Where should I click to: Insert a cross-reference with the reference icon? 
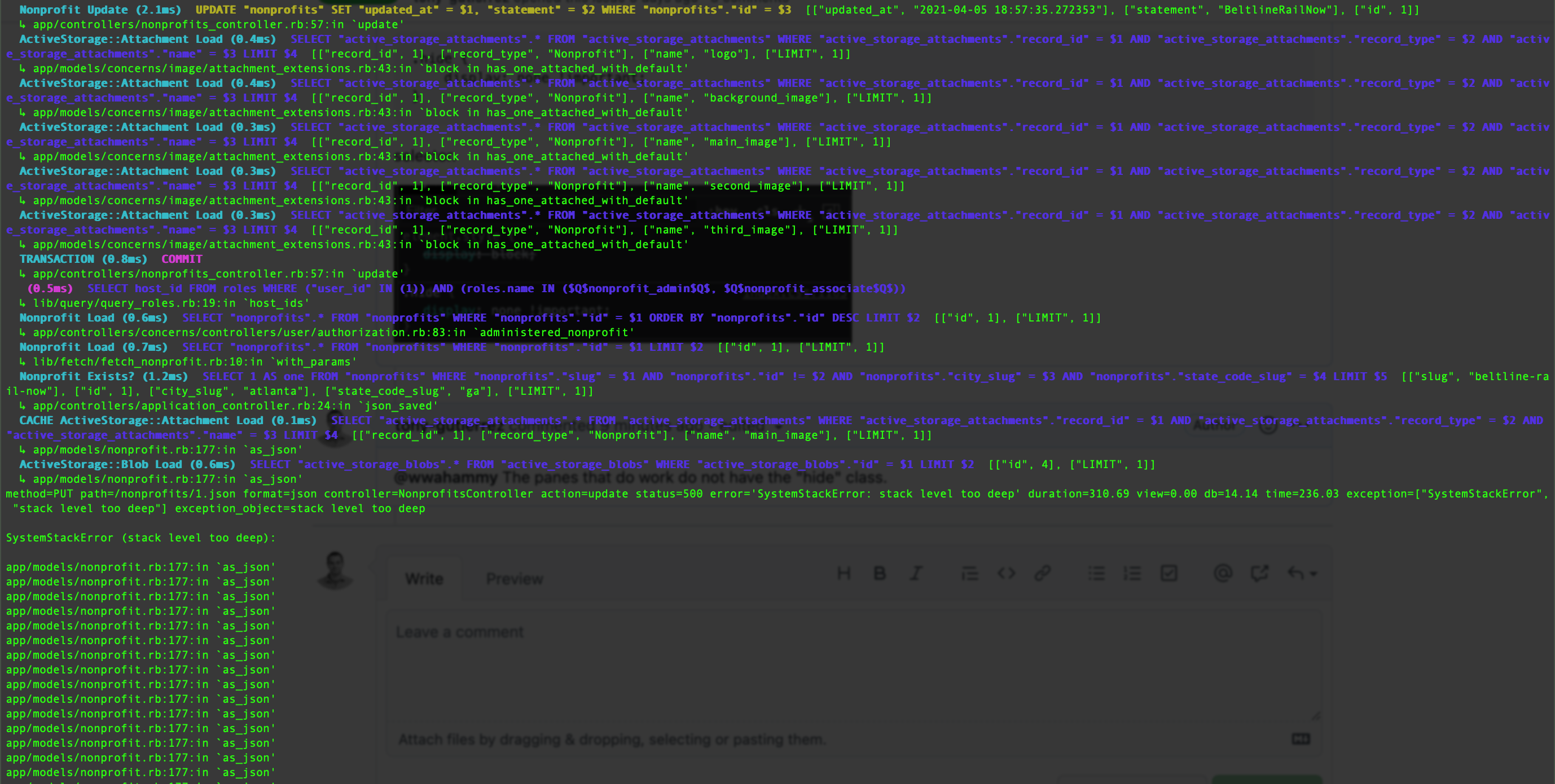[x=1259, y=574]
